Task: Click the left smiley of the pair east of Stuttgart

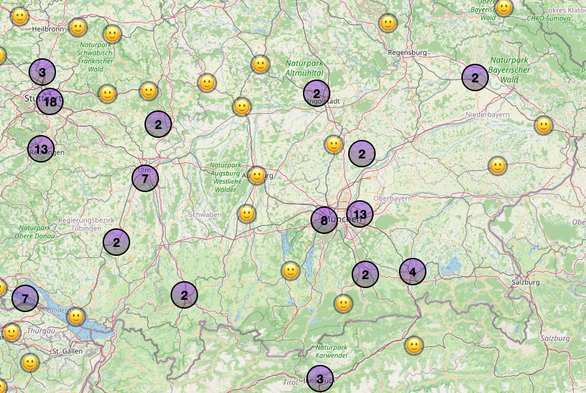Action: [108, 93]
